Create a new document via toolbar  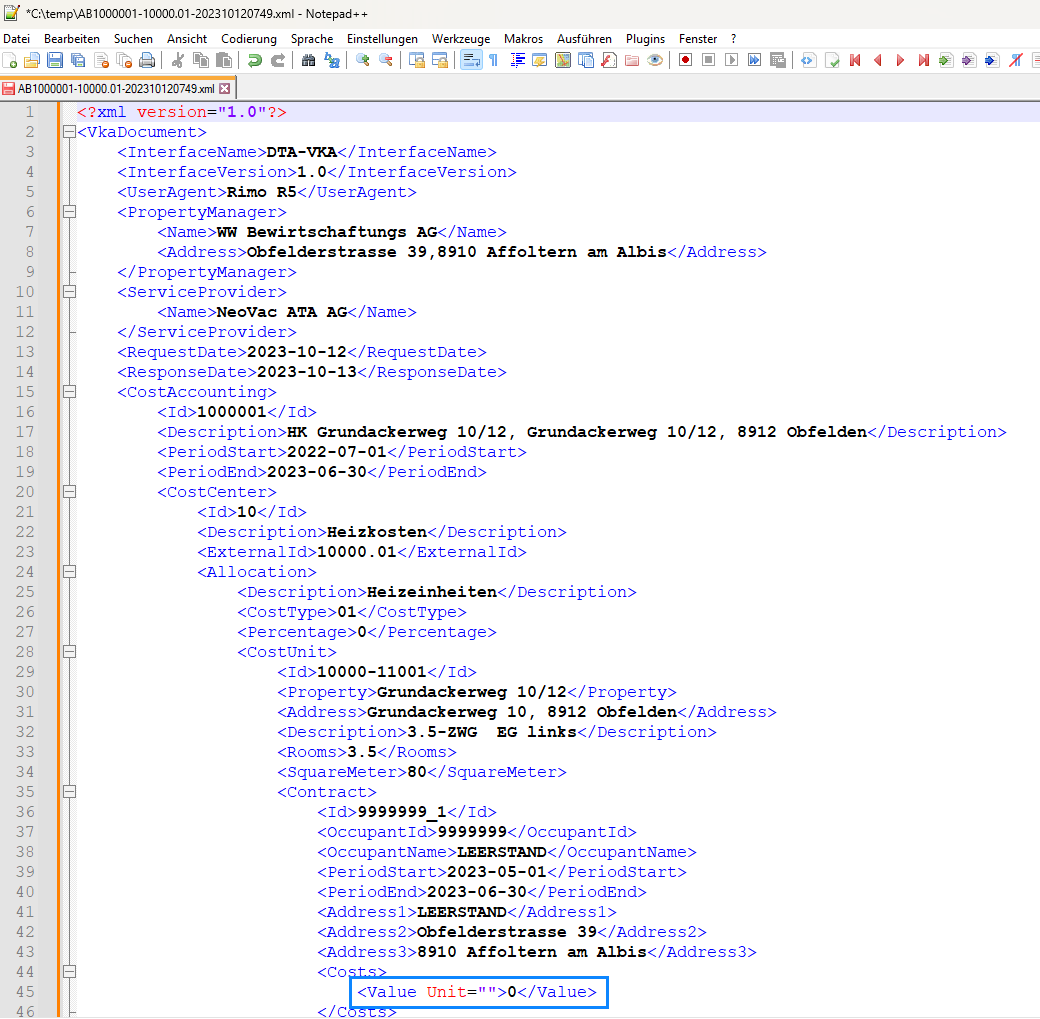click(10, 61)
